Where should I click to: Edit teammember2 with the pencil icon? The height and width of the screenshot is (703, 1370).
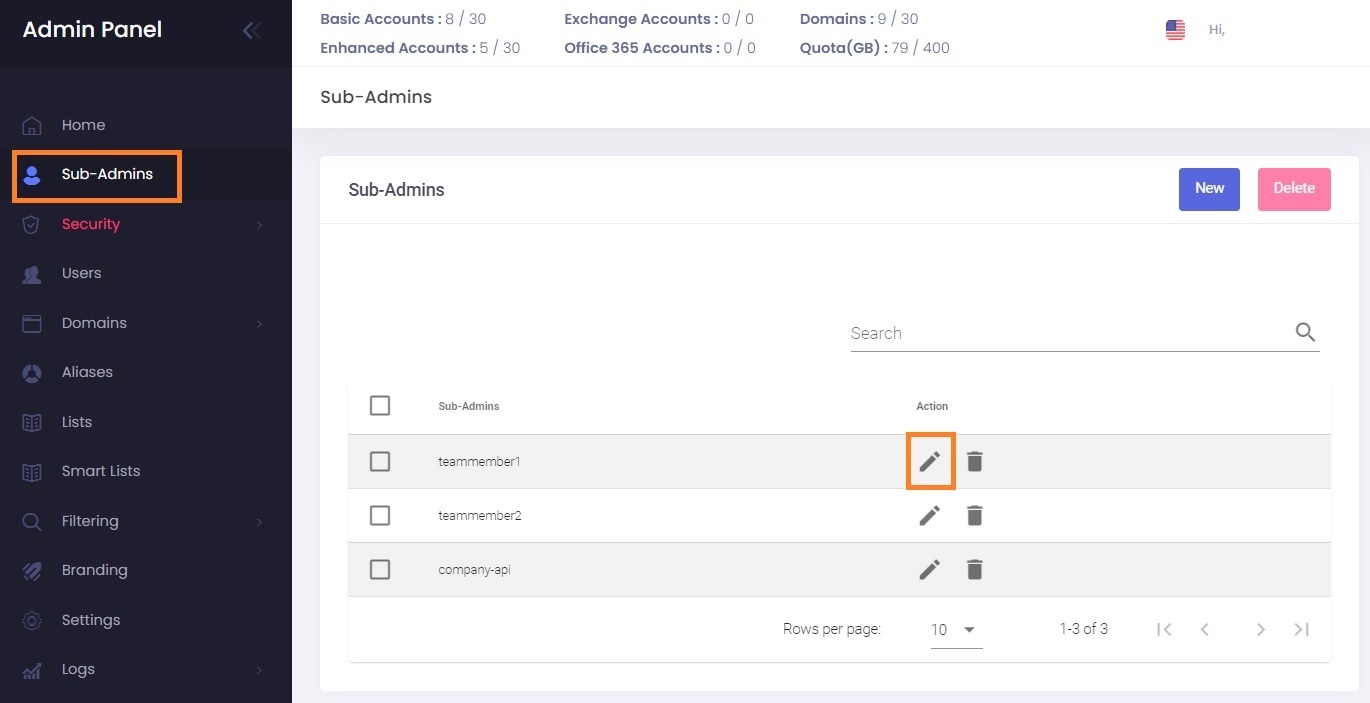click(930, 515)
